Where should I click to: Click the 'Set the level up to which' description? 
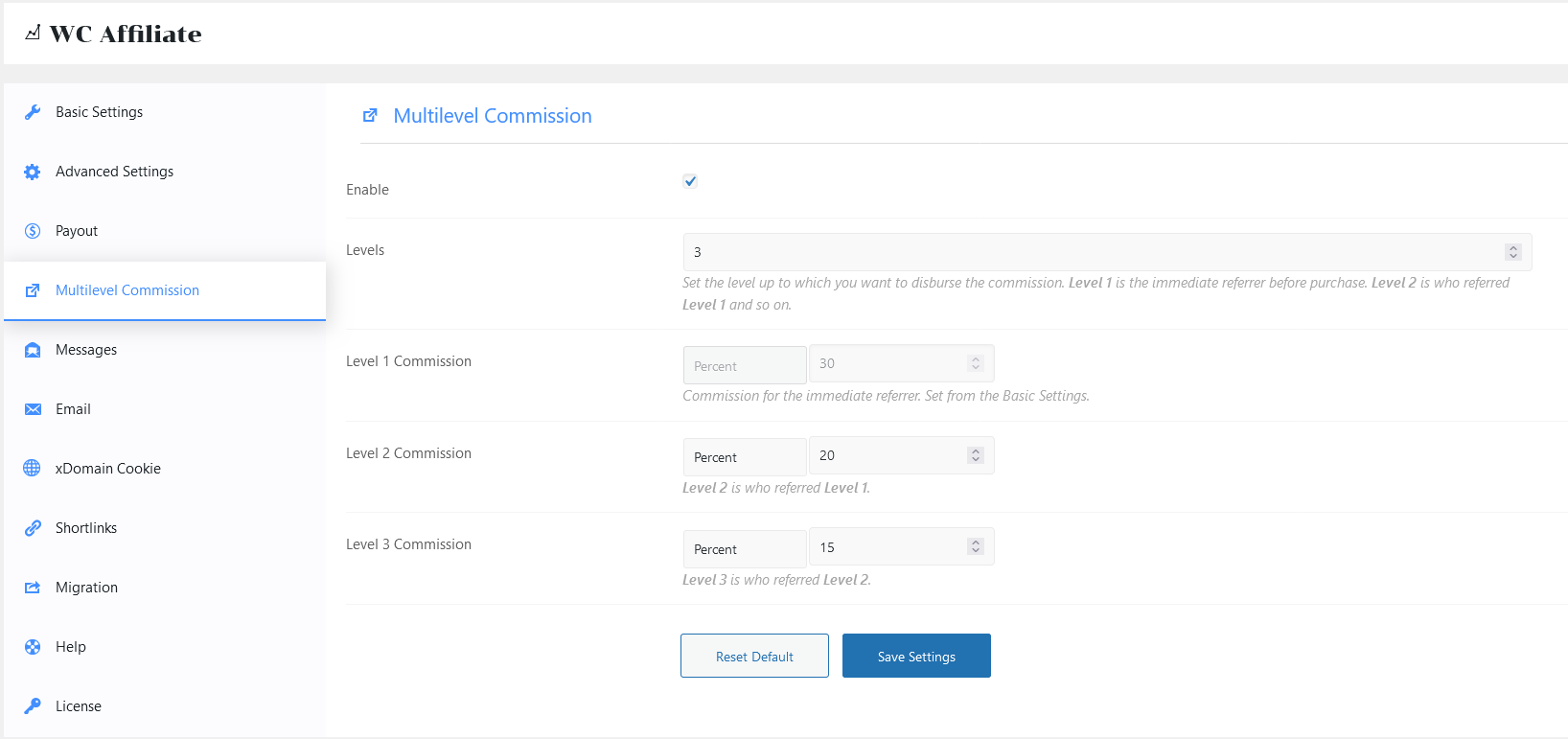click(1095, 293)
